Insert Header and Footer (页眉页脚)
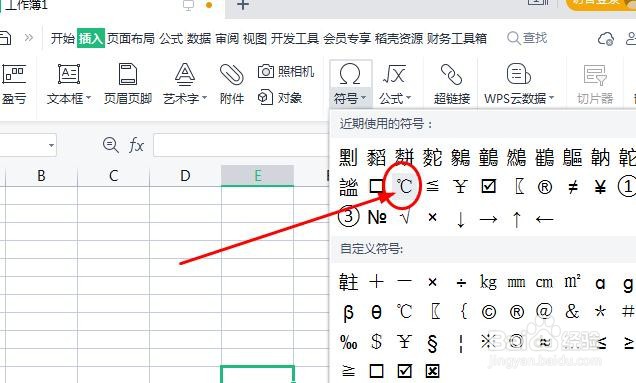Viewport: 636px width, 383px height. click(x=128, y=84)
